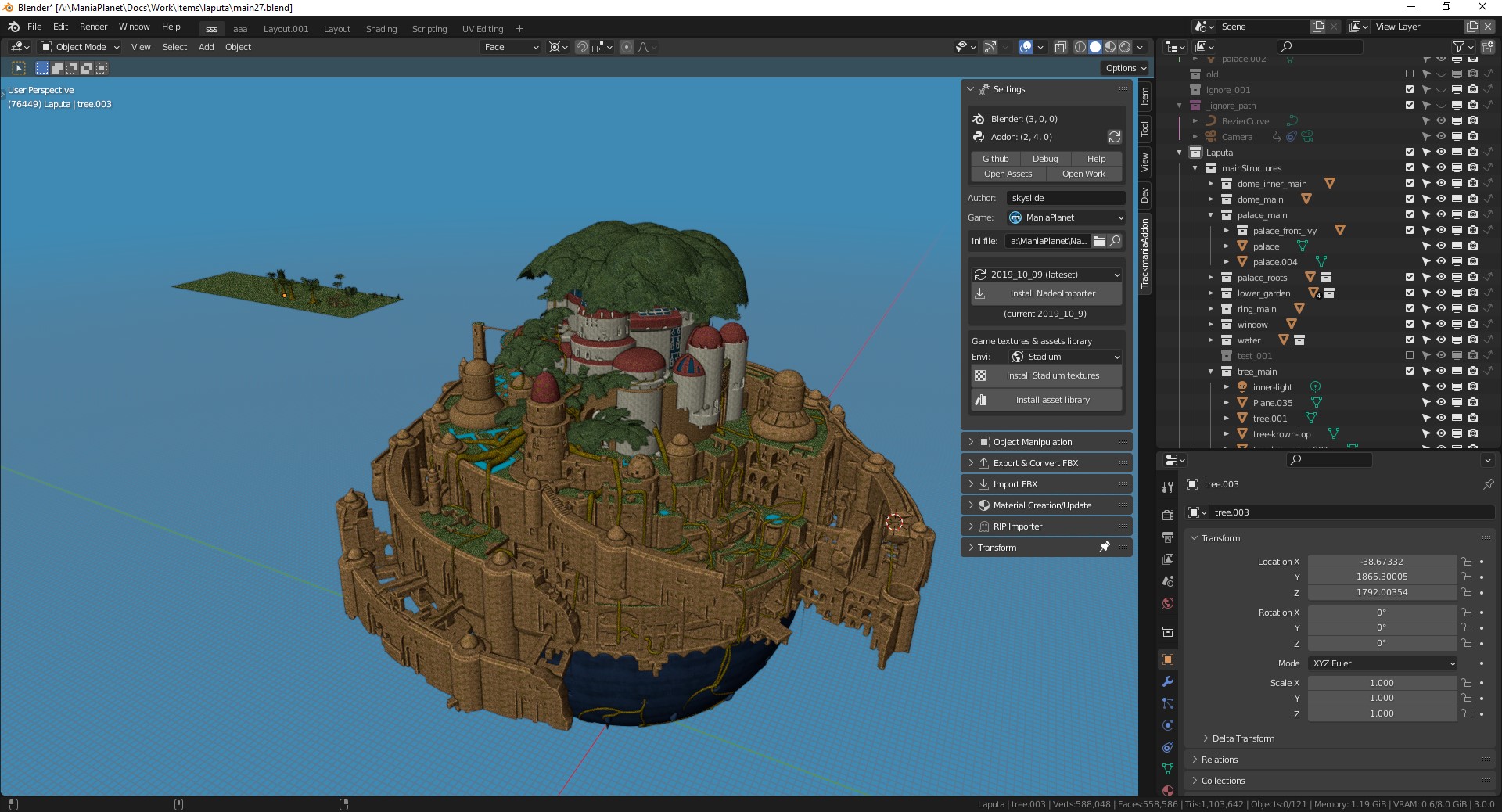Screen dimensions: 1502x812
Task: Open the outliner filter dropdown
Action: click(x=1463, y=47)
